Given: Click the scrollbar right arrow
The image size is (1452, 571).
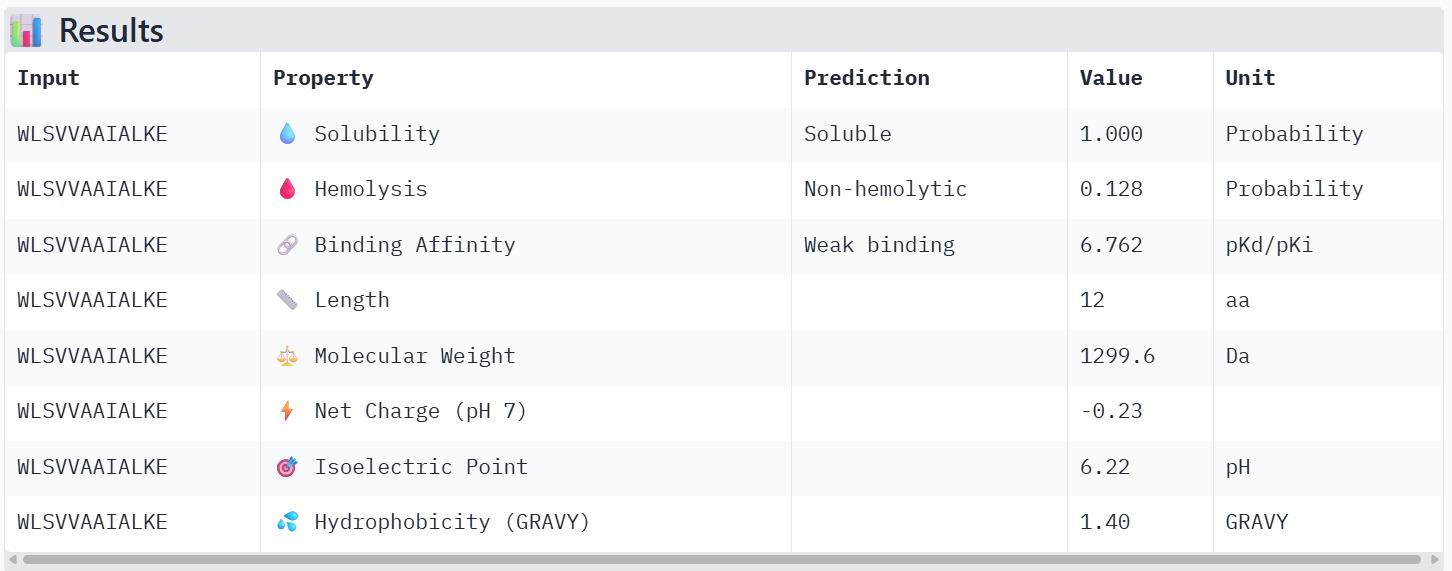Looking at the screenshot, I should pos(1436,560).
